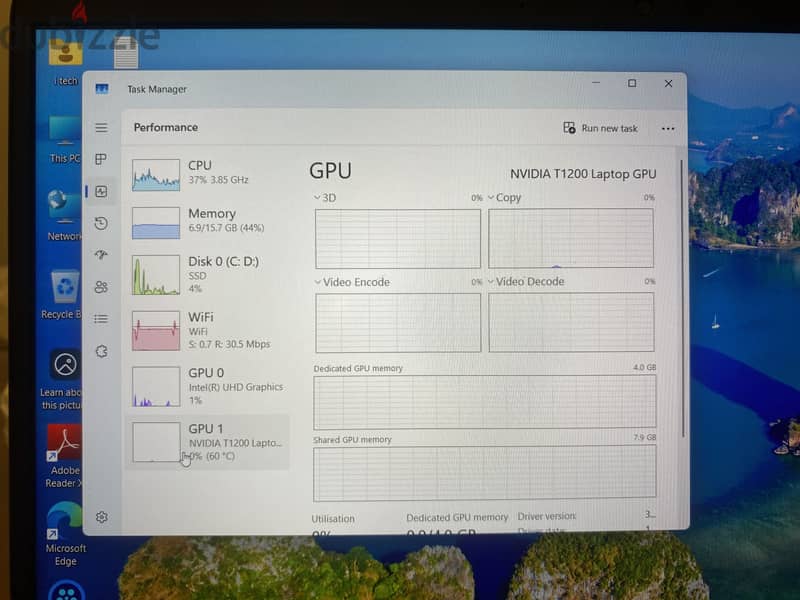Select the Adobe Reader desktop shortcut
This screenshot has height=600, width=800.
click(63, 456)
